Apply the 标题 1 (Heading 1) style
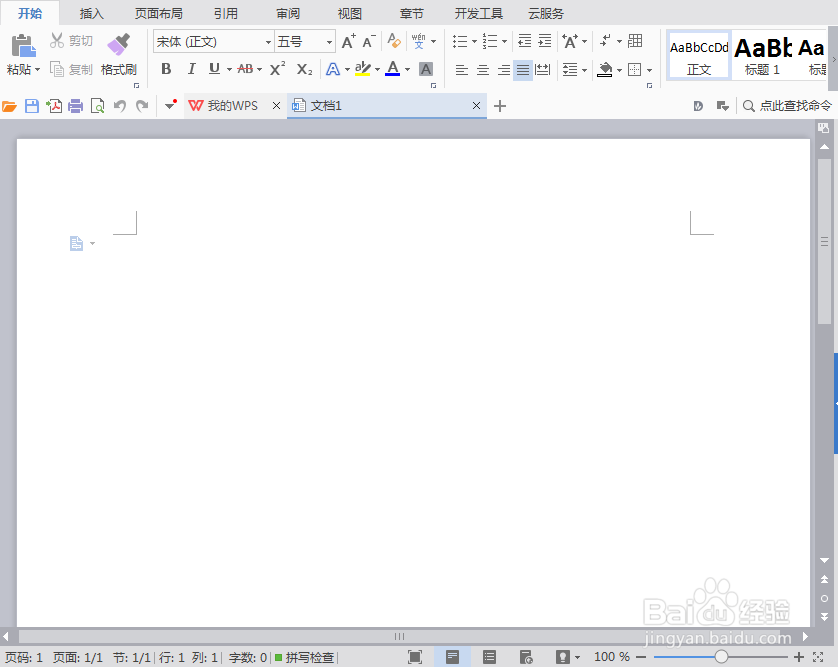838x667 pixels. tap(763, 56)
